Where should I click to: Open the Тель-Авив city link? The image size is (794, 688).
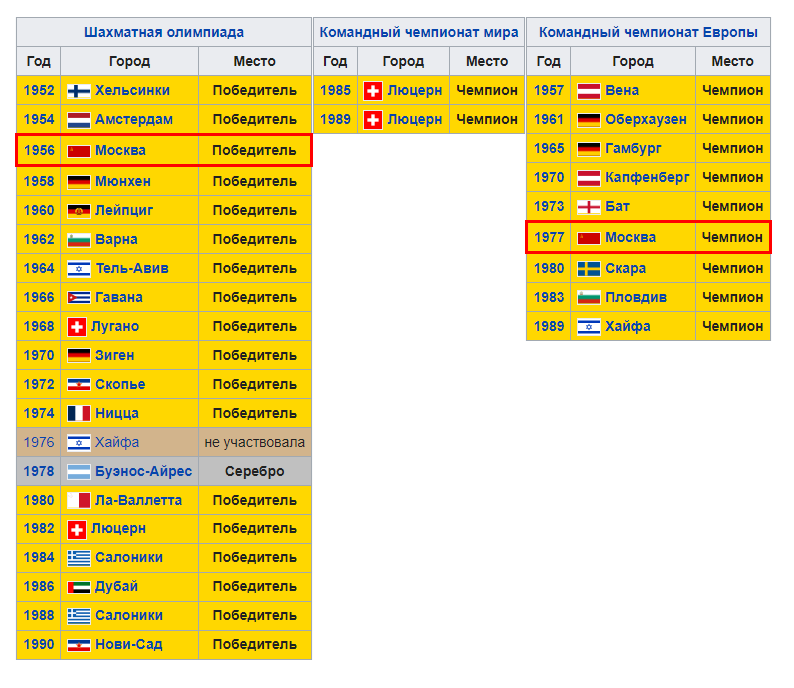[132, 268]
